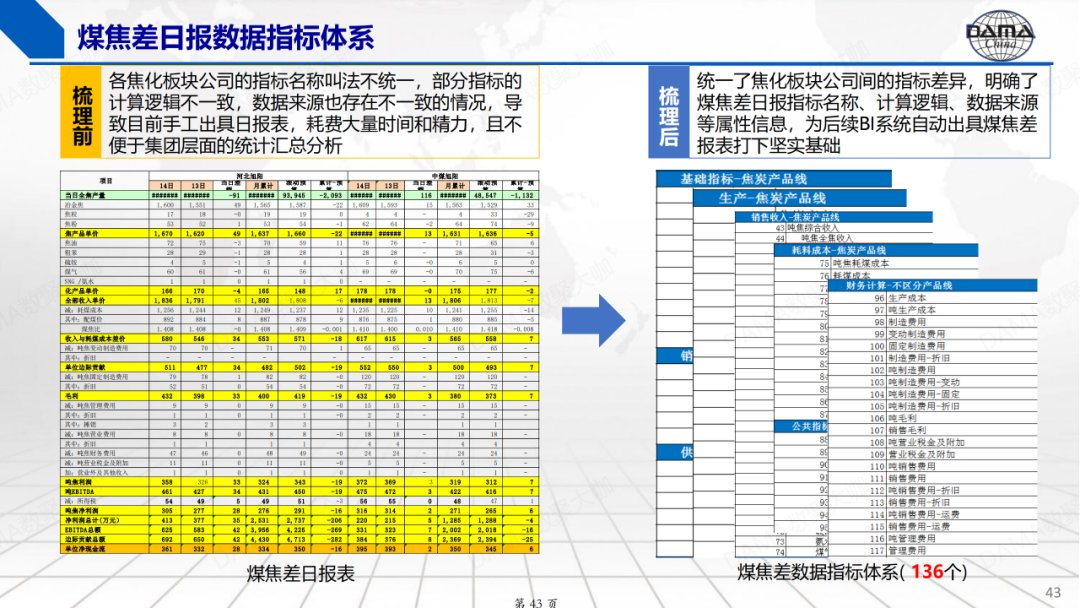This screenshot has height=608, width=1080.
Task: Click the 净利润总计(万元) row label
Action: click(x=92, y=521)
